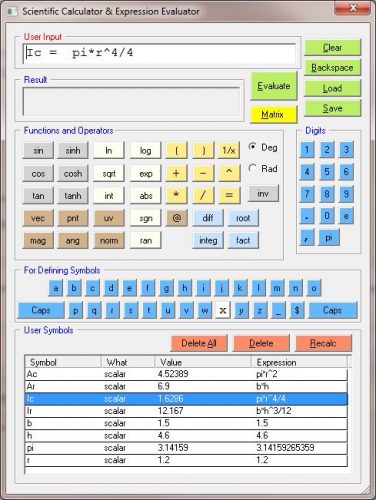Click the sqrt function button
Screen dimensions: 376x500
point(109,173)
